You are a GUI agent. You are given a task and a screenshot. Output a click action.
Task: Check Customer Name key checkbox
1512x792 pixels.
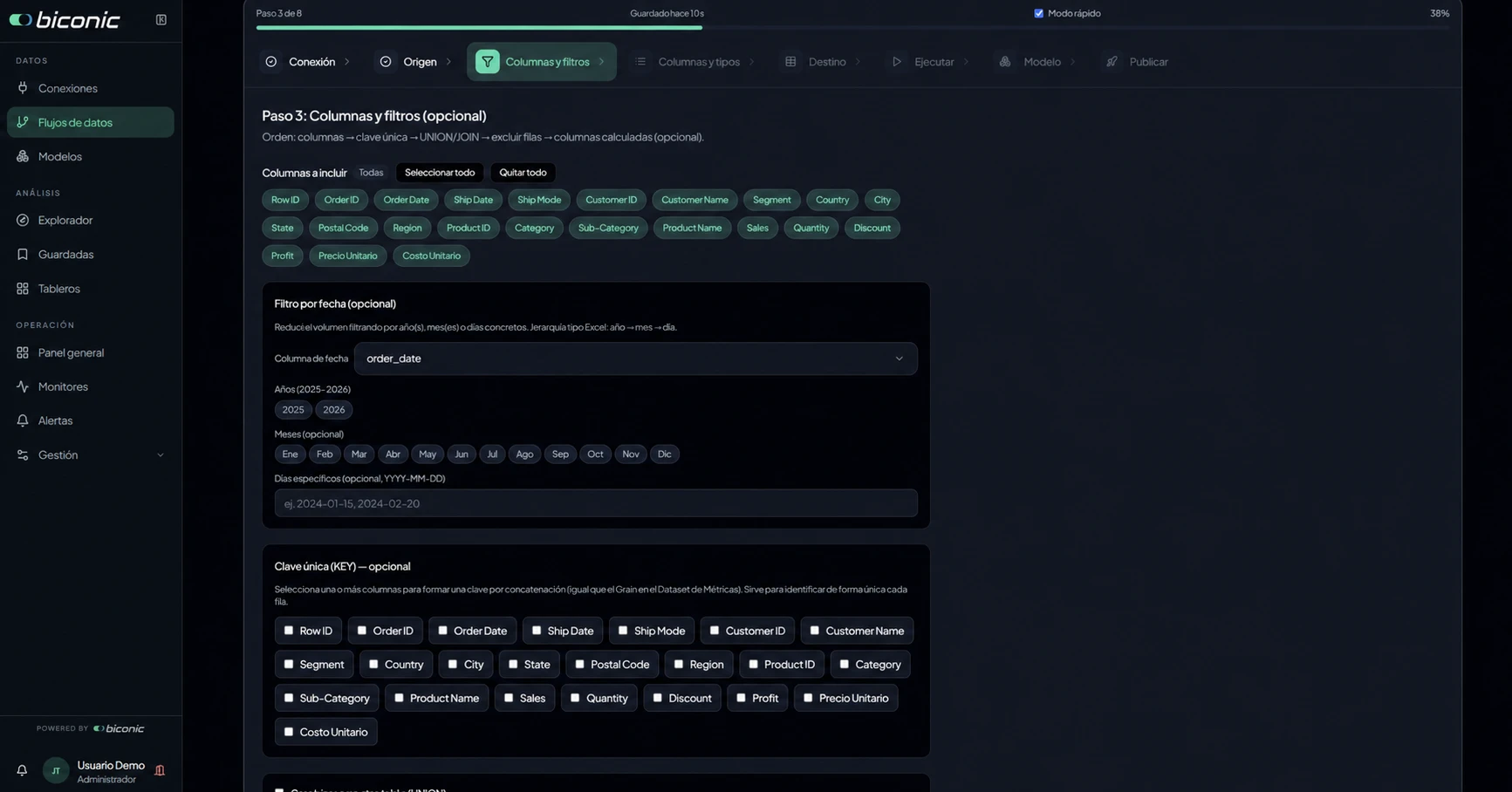pos(814,631)
